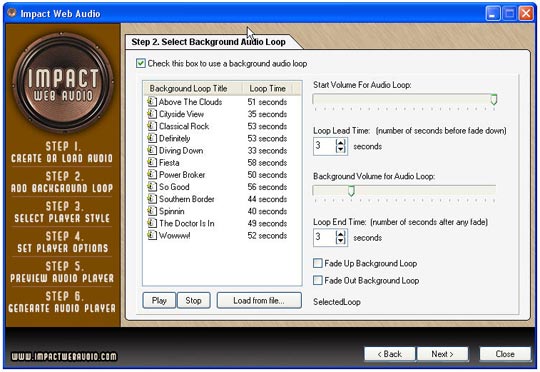Go to Step 2 Add Background Loop

[x=62, y=182]
